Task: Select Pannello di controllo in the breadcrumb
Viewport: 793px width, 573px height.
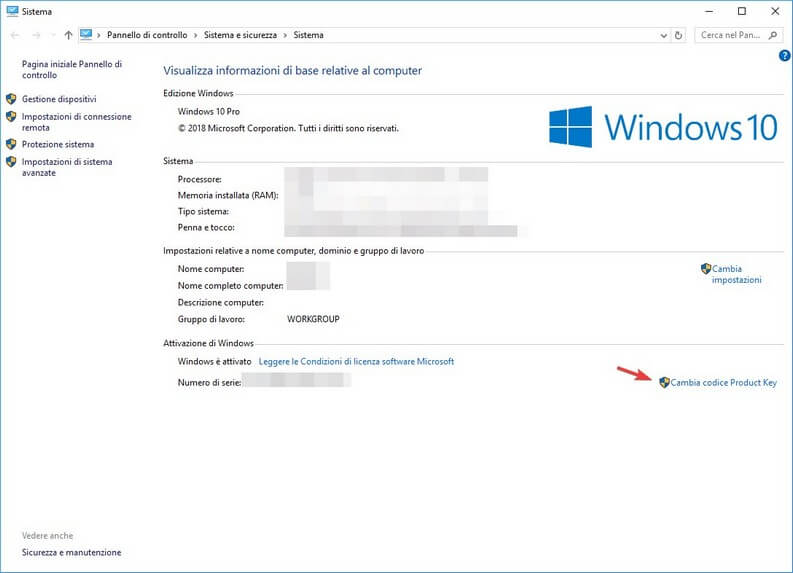Action: tap(147, 35)
